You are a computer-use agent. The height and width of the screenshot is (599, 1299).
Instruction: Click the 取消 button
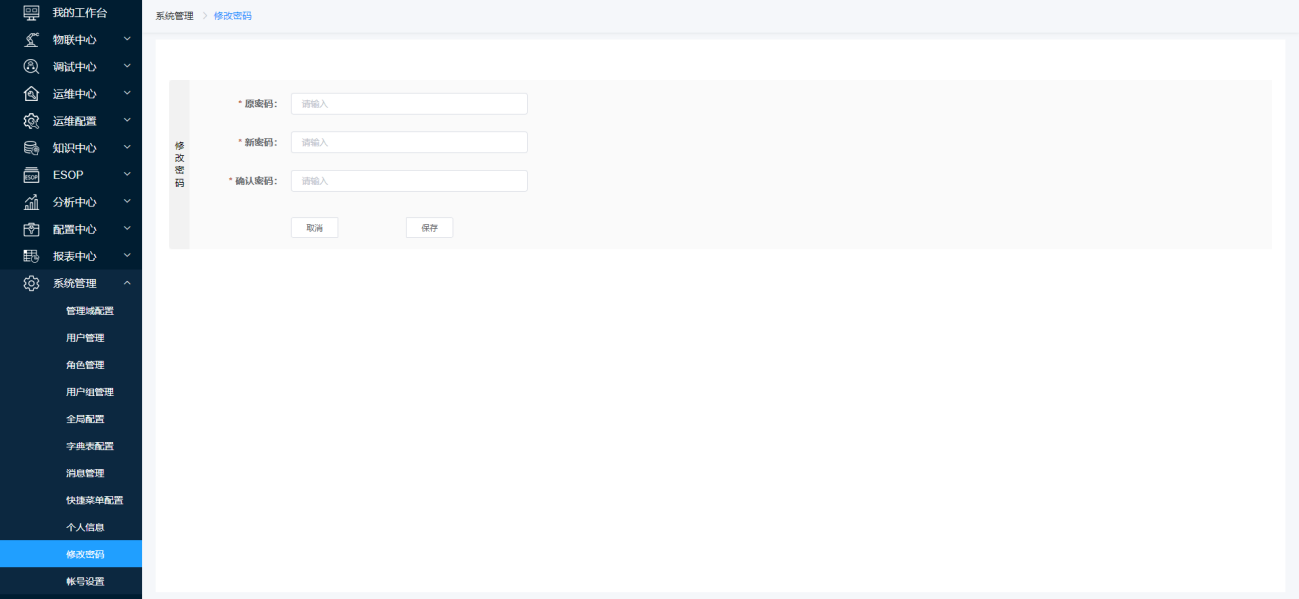[314, 228]
